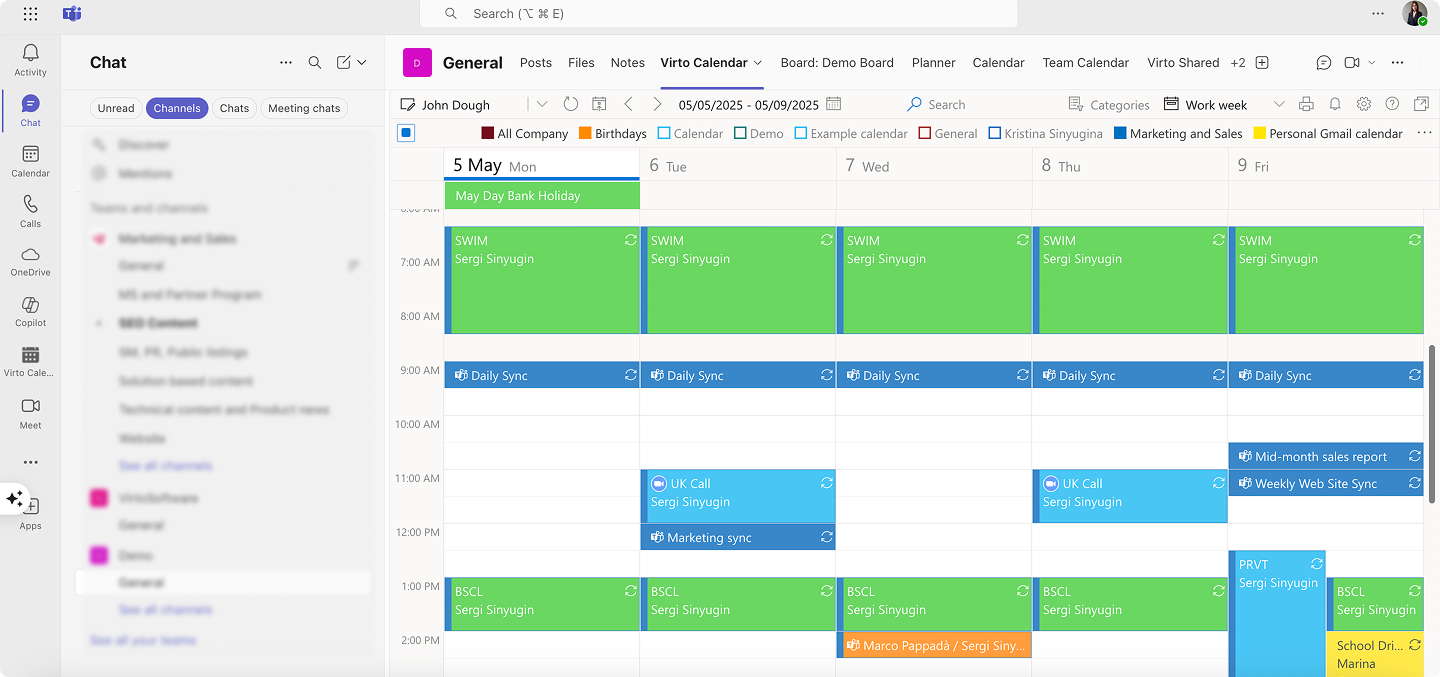Click the notifications bell in calendar toolbar
This screenshot has width=1440, height=677.
tap(1335, 104)
